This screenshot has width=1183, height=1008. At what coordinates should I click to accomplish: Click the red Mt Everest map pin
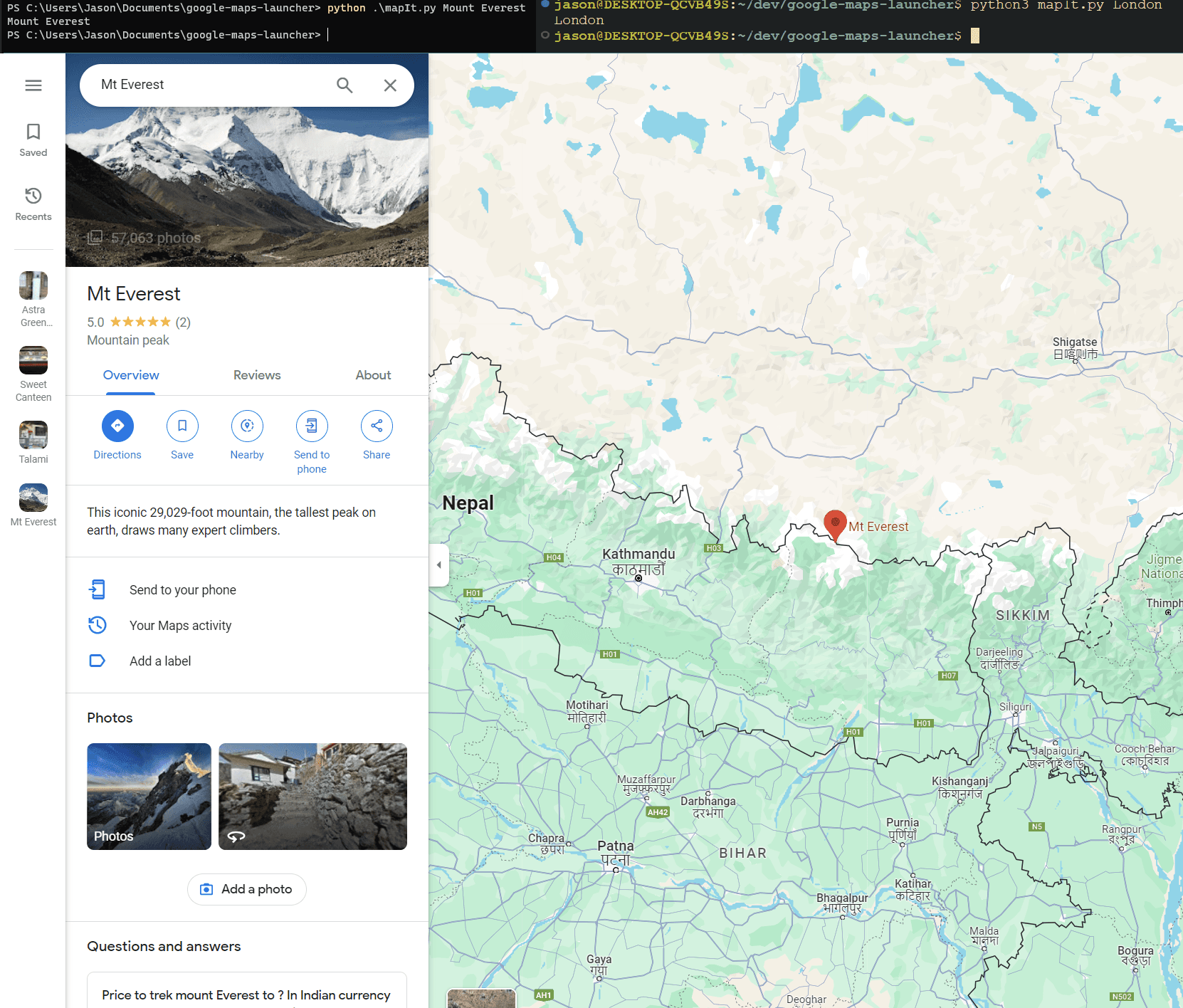click(835, 525)
